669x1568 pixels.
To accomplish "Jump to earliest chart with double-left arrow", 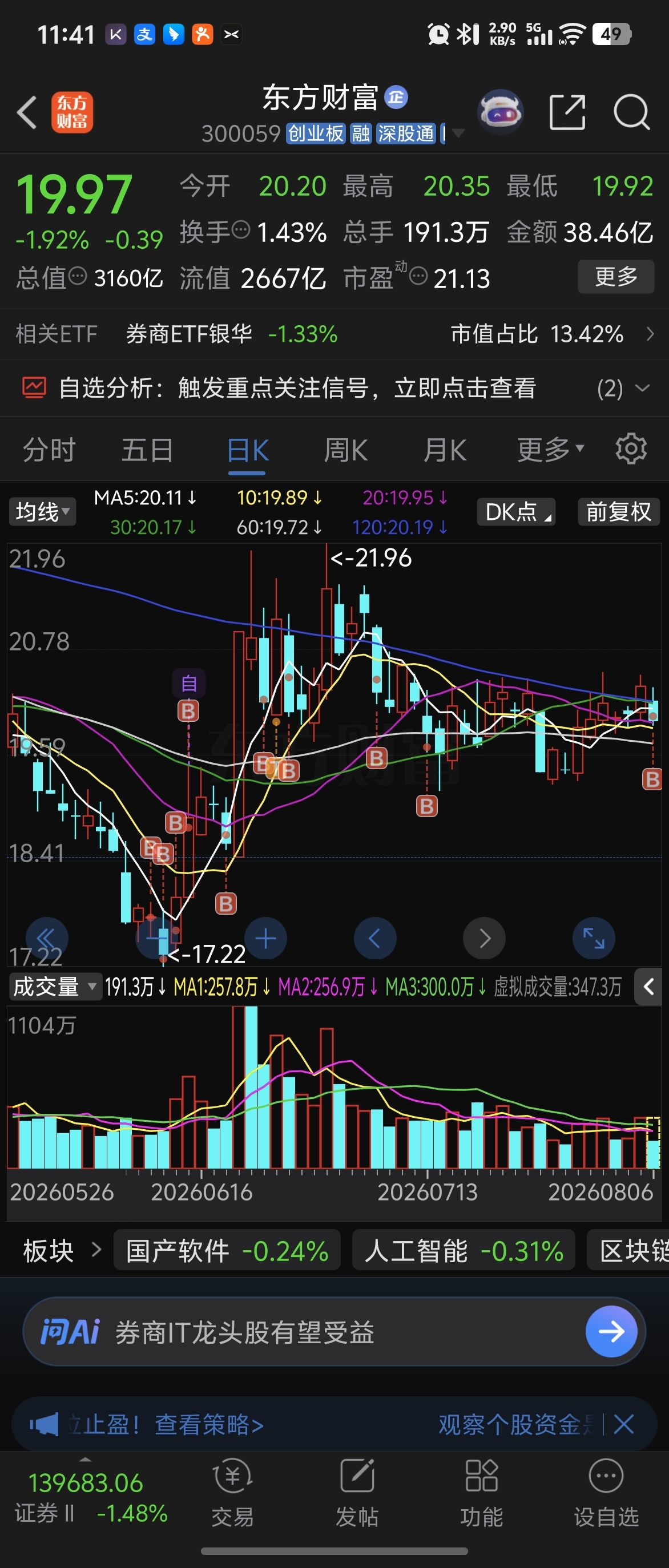I will [47, 938].
